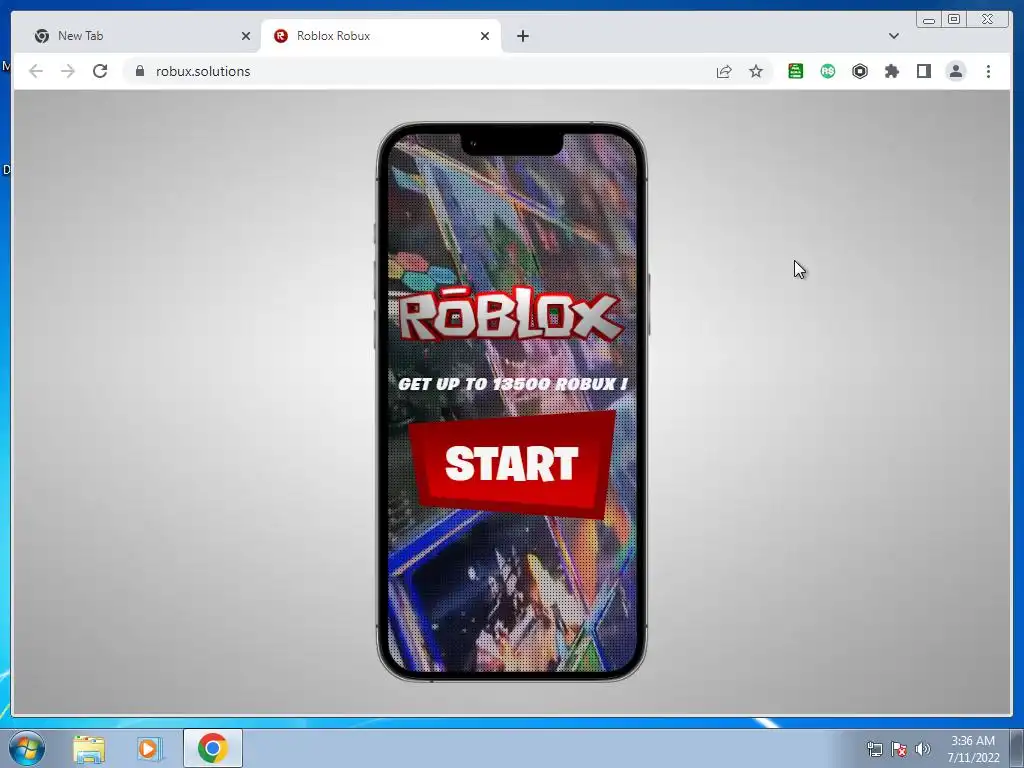Select the Roblox Robux tab
This screenshot has width=1024, height=768.
click(x=381, y=36)
